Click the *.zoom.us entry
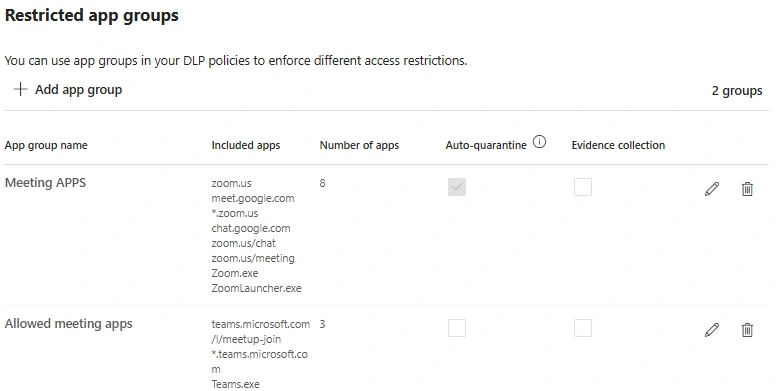 click(x=235, y=213)
